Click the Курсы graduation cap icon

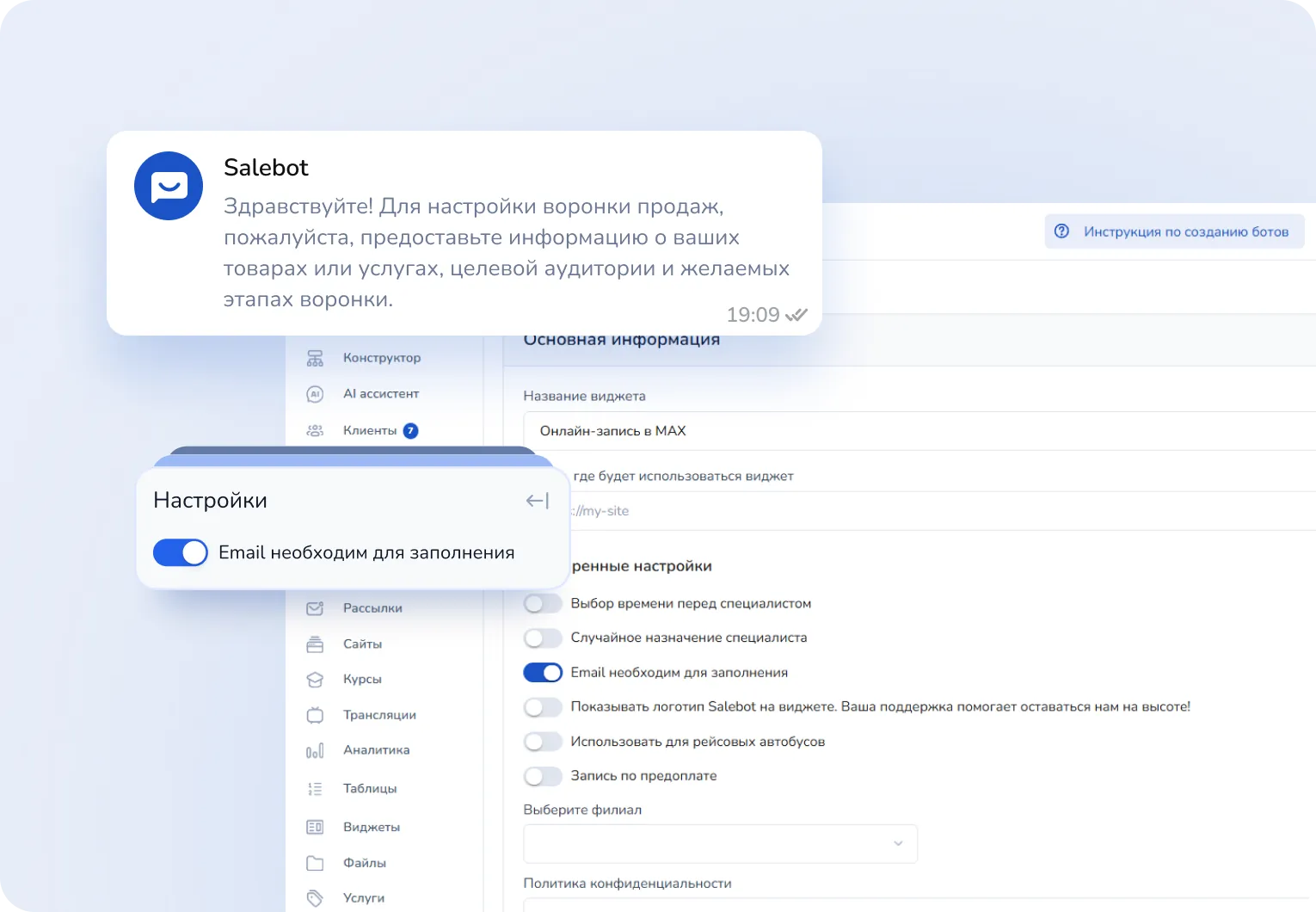point(315,680)
